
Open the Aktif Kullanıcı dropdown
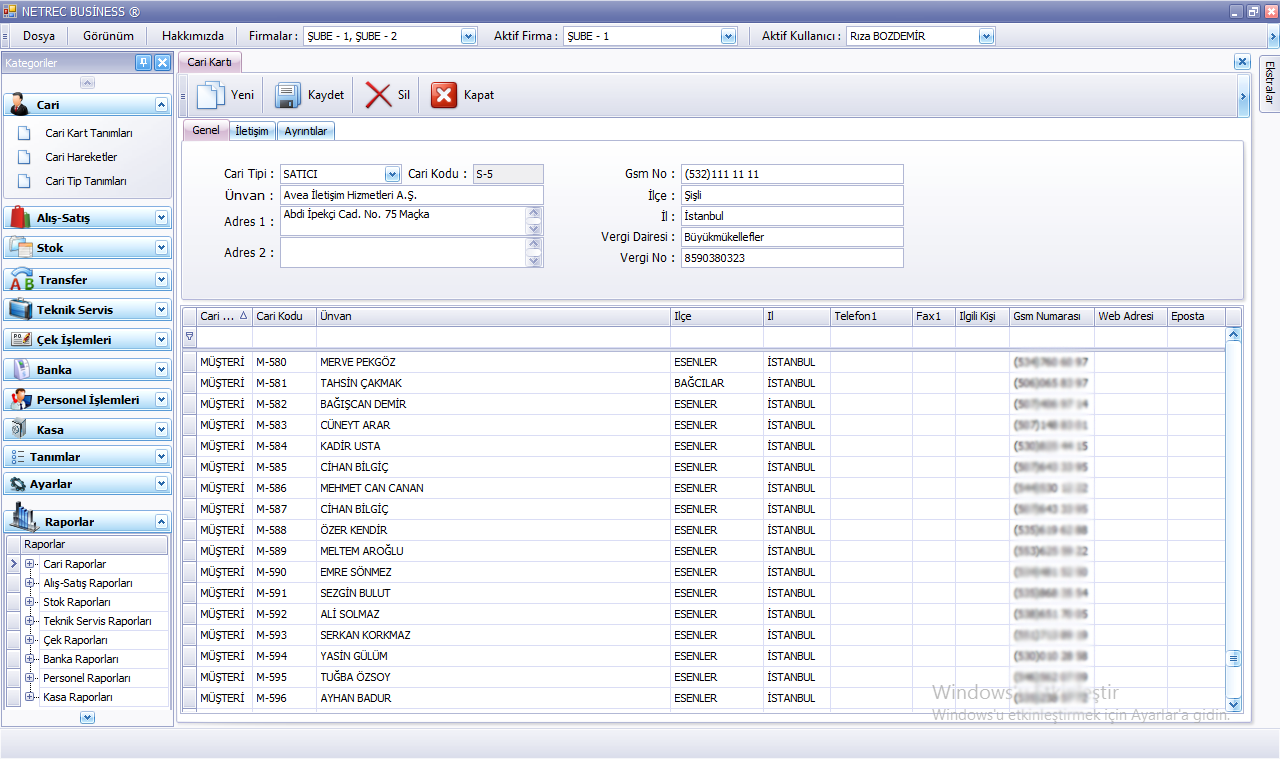986,36
